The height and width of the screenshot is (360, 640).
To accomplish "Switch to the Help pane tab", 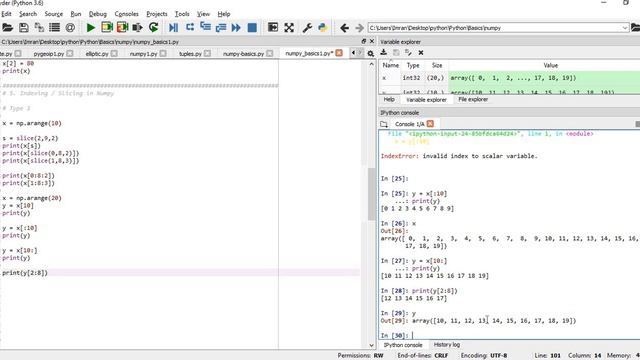I will click(x=389, y=100).
